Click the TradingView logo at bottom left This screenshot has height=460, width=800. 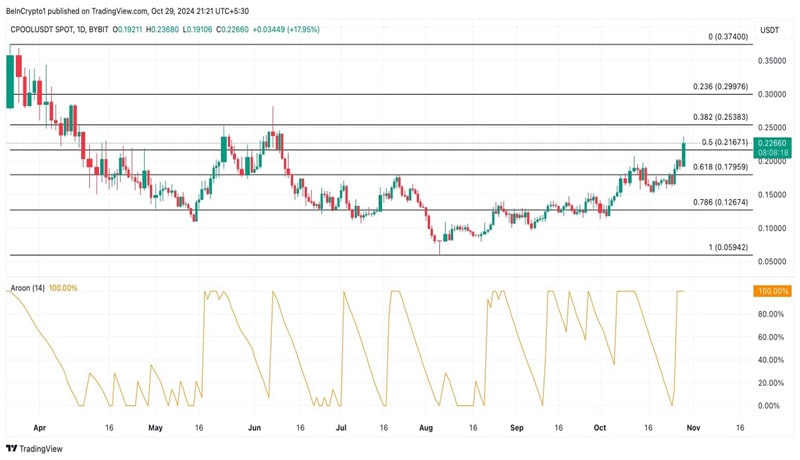click(x=34, y=449)
